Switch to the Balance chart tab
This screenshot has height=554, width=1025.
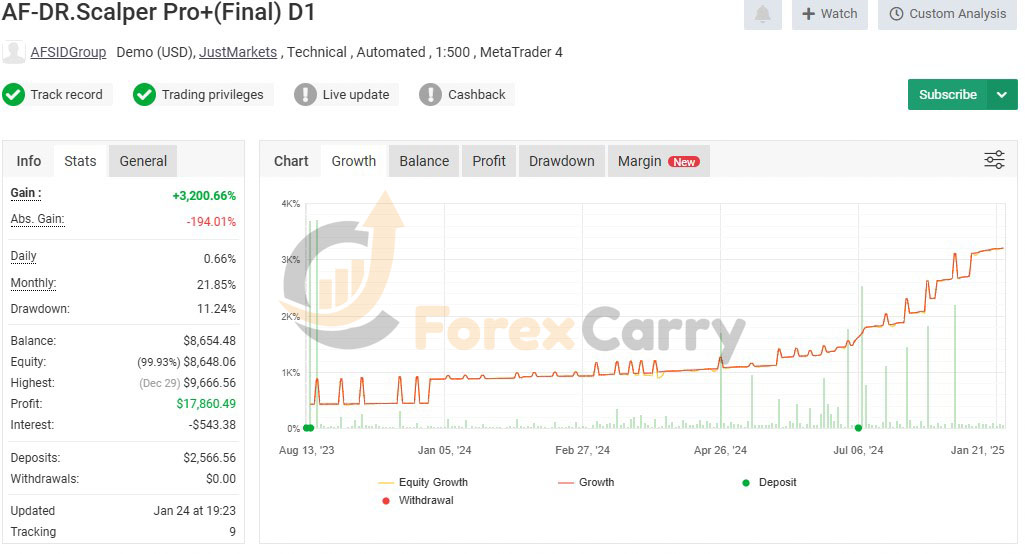pyautogui.click(x=424, y=161)
